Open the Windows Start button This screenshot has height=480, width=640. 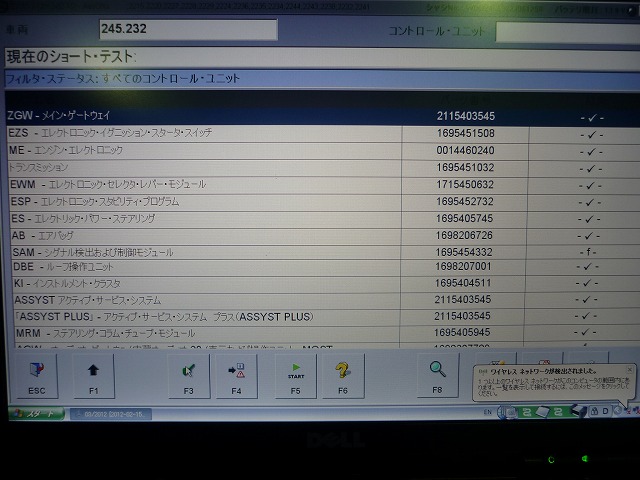click(36, 413)
